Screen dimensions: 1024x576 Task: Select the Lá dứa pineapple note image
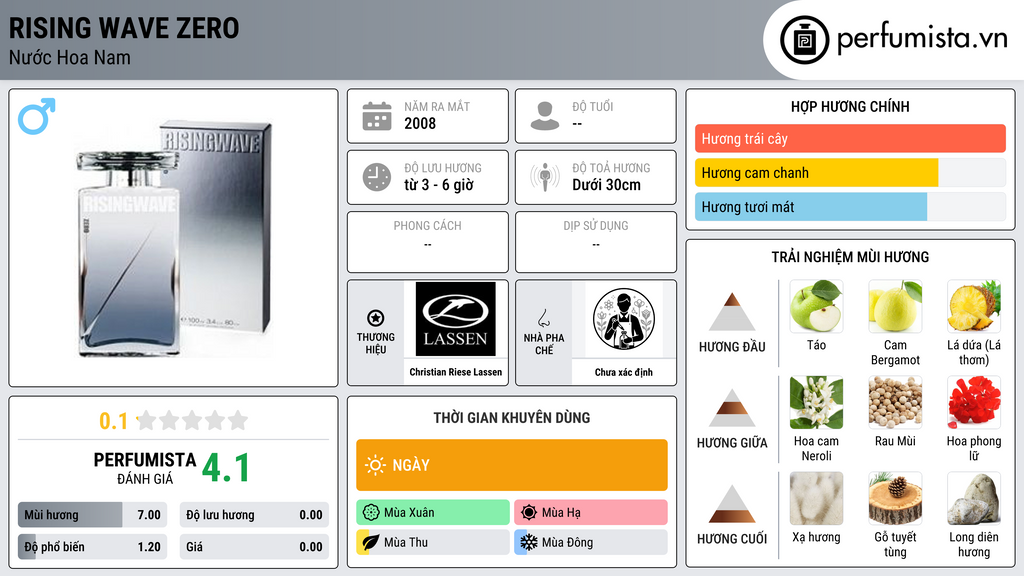(974, 306)
